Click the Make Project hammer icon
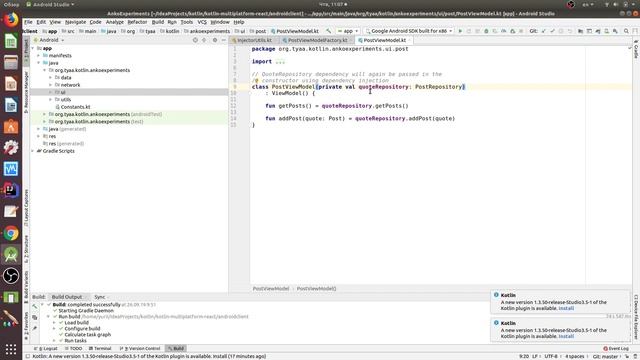This screenshot has height=360, width=640. 328,31
